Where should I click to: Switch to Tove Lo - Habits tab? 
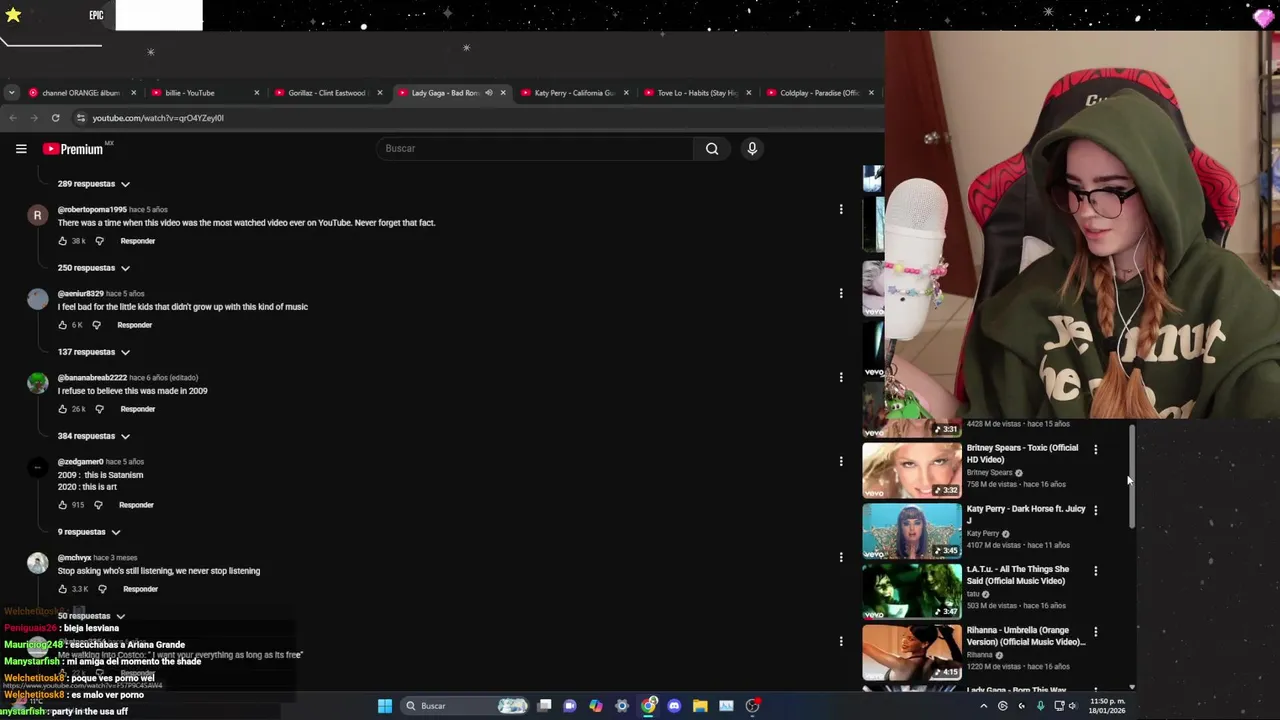tap(698, 93)
